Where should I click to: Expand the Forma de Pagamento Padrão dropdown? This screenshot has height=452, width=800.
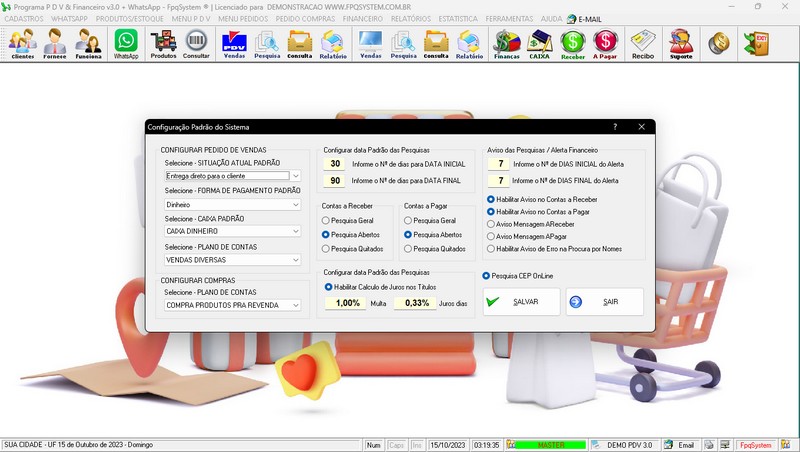295,204
